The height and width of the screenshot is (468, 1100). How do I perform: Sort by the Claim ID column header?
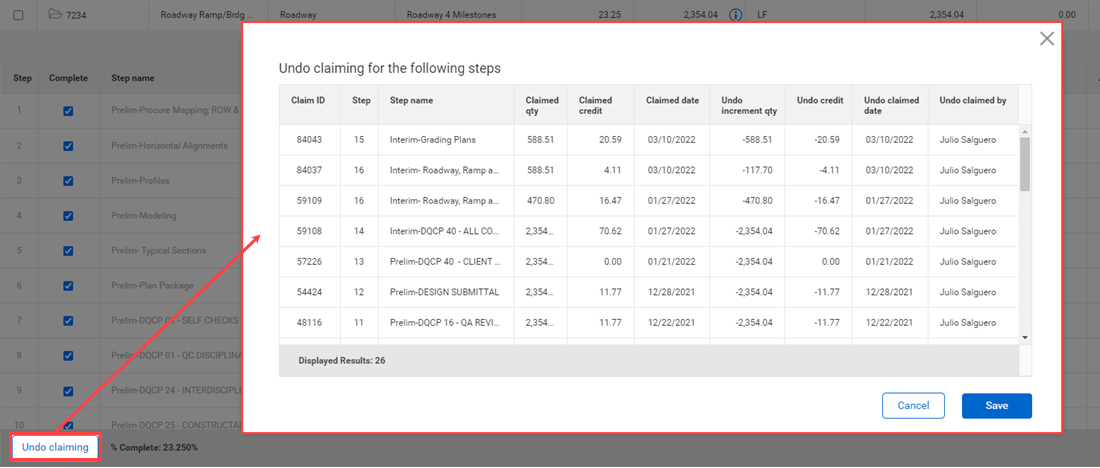[308, 100]
